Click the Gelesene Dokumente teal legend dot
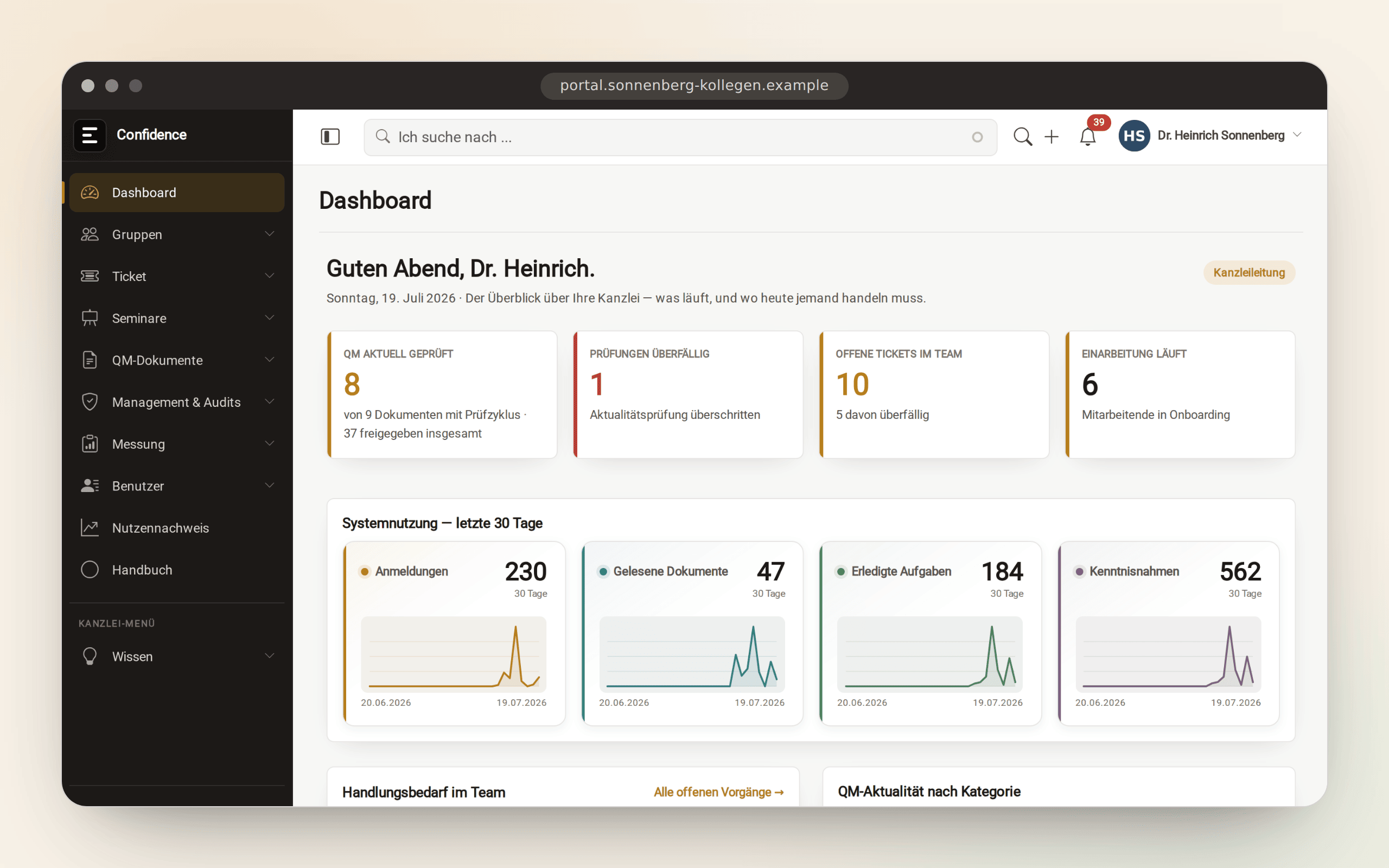Image resolution: width=1389 pixels, height=868 pixels. click(603, 571)
